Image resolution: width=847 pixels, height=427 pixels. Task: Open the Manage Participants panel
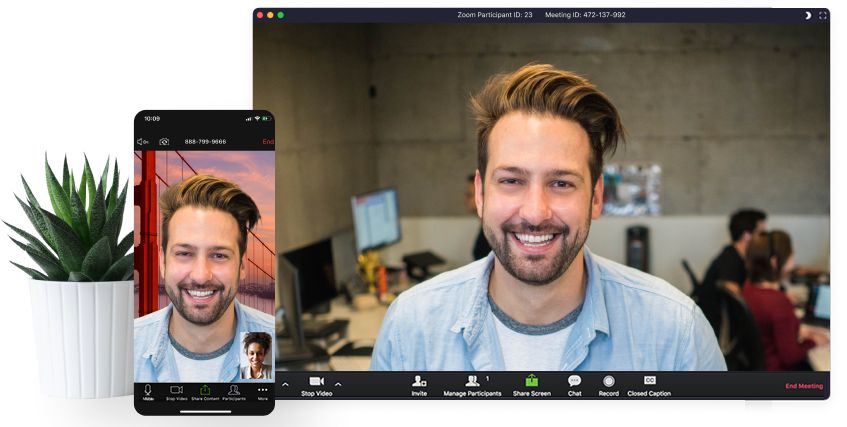(x=471, y=384)
